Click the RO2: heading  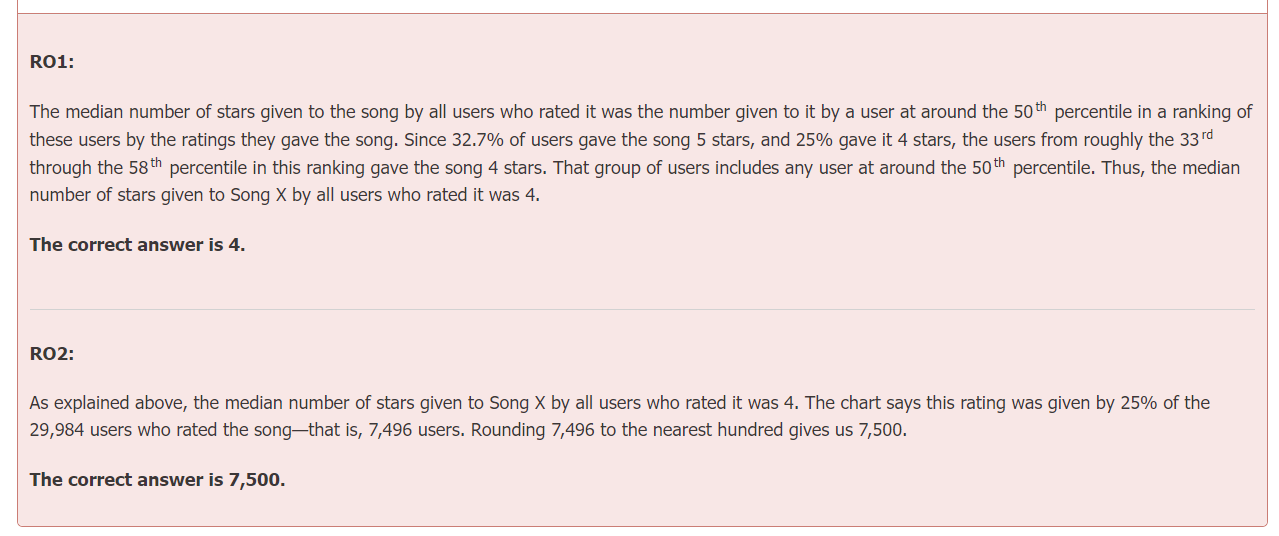pyautogui.click(x=52, y=354)
